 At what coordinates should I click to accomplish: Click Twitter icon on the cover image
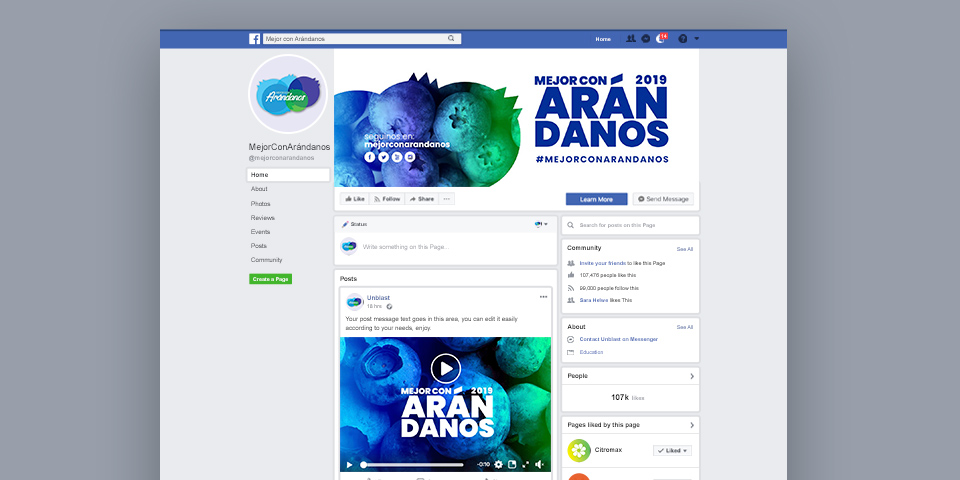coord(383,157)
